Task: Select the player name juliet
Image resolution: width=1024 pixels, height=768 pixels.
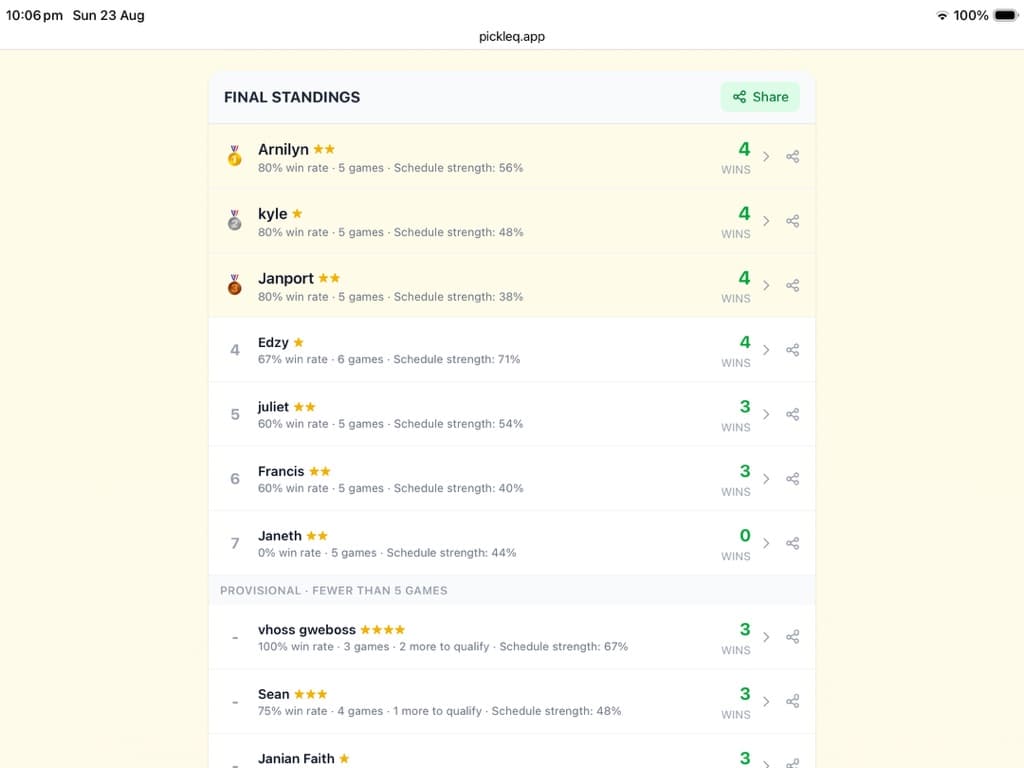Action: (273, 407)
